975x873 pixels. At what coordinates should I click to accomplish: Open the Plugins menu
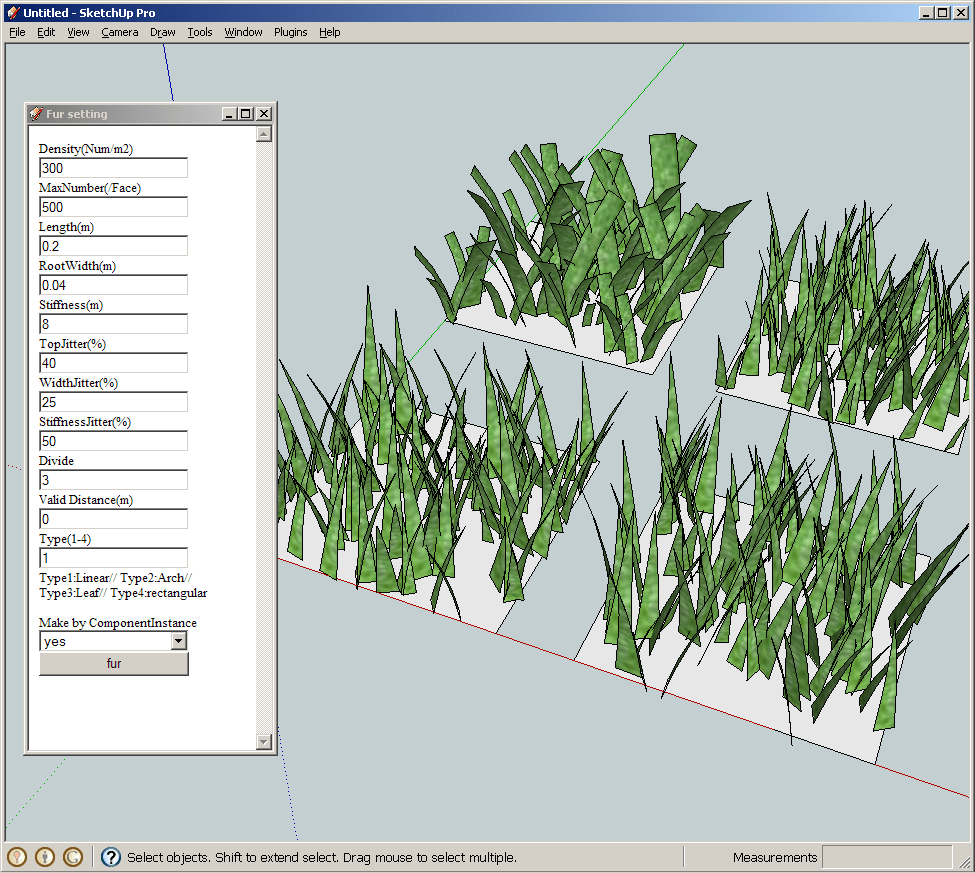pos(290,32)
